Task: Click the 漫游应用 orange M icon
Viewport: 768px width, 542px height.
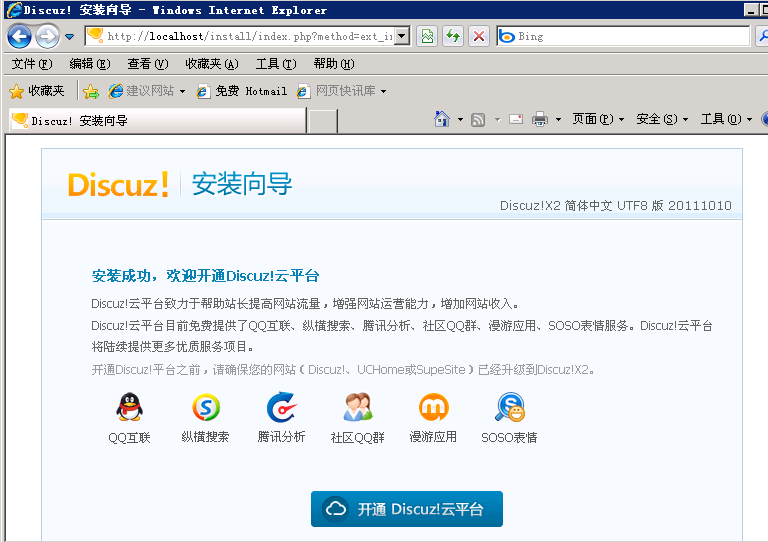Action: (x=433, y=407)
